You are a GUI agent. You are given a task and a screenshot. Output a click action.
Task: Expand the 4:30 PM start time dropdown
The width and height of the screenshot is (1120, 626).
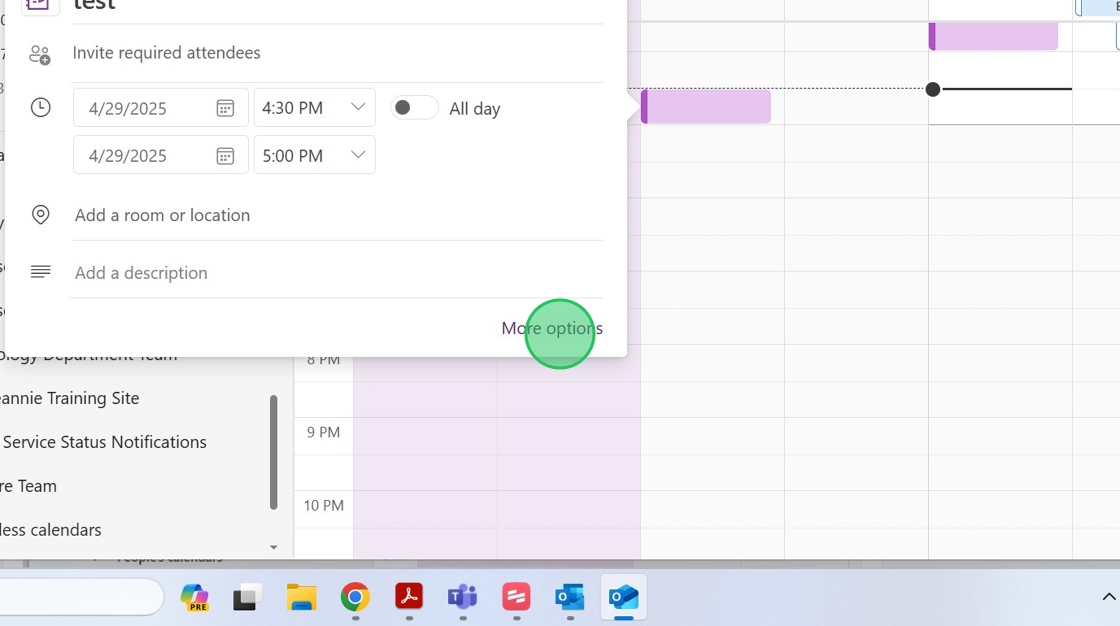[357, 107]
